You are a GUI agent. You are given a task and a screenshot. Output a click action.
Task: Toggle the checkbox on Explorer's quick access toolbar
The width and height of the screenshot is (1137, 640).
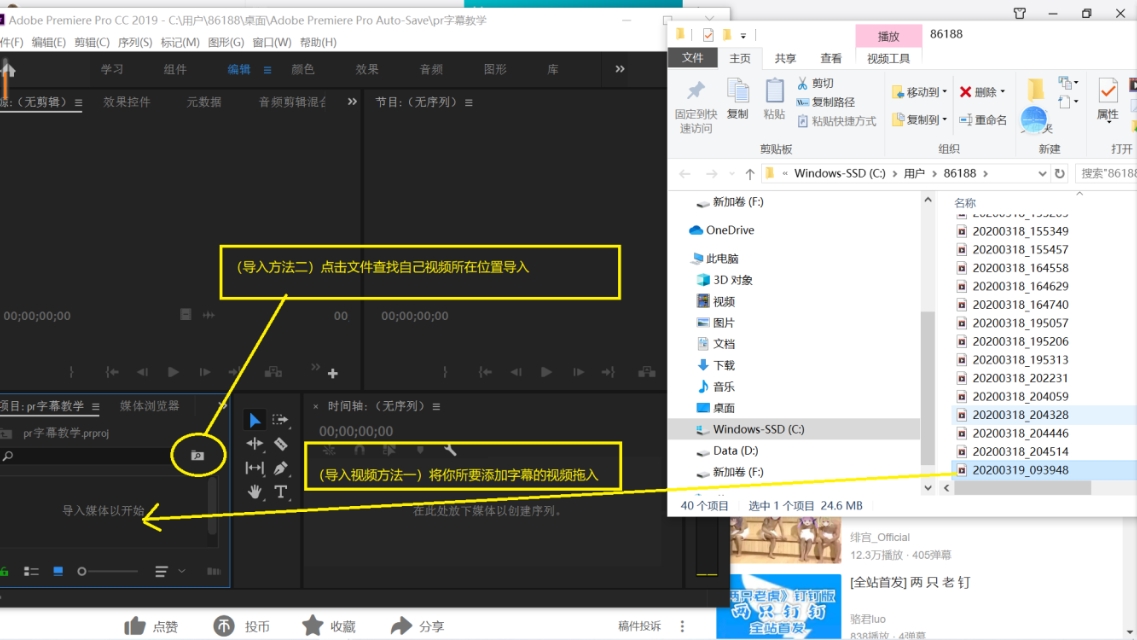tap(710, 33)
